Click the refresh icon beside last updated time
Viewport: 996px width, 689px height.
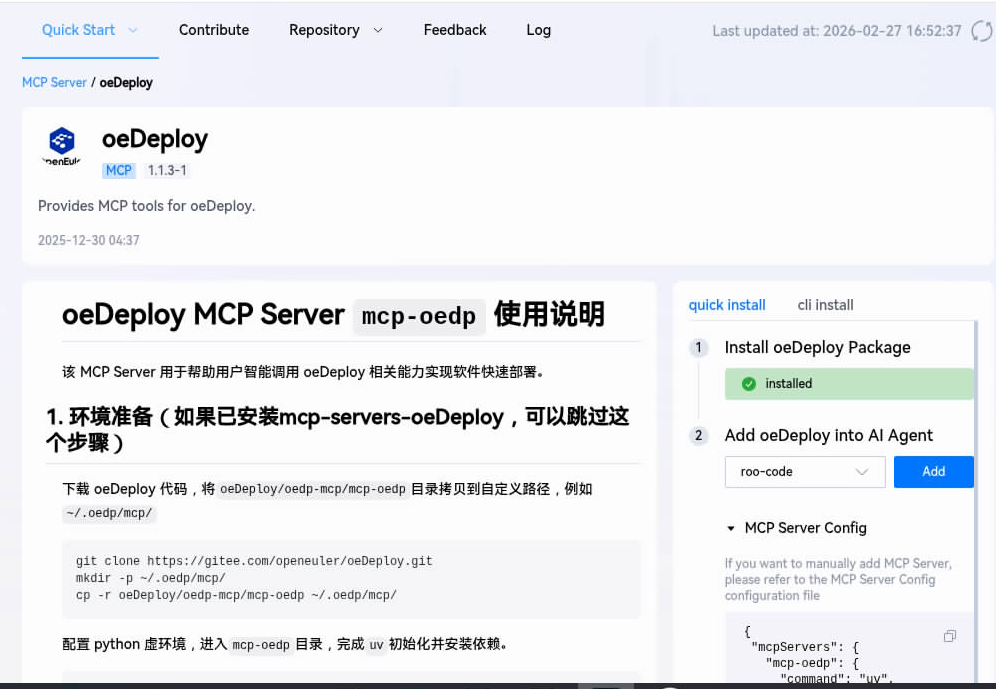981,31
